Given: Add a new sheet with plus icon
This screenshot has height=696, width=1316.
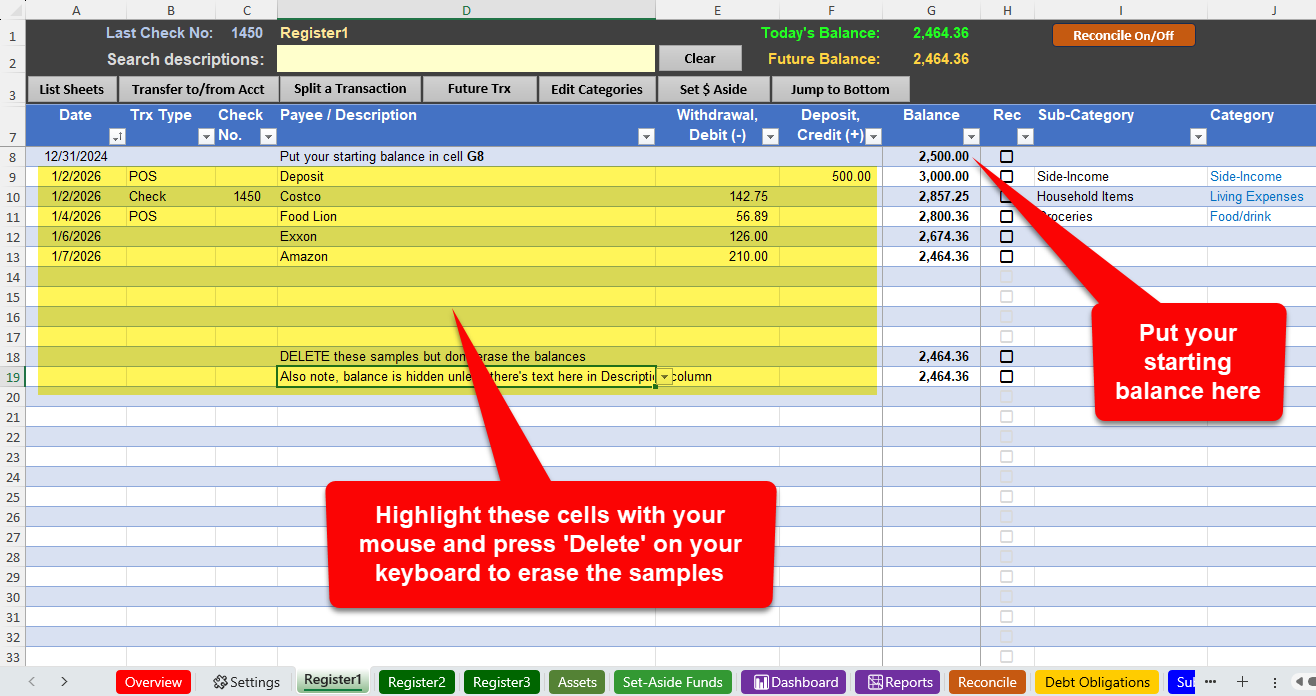Looking at the screenshot, I should (x=1242, y=682).
